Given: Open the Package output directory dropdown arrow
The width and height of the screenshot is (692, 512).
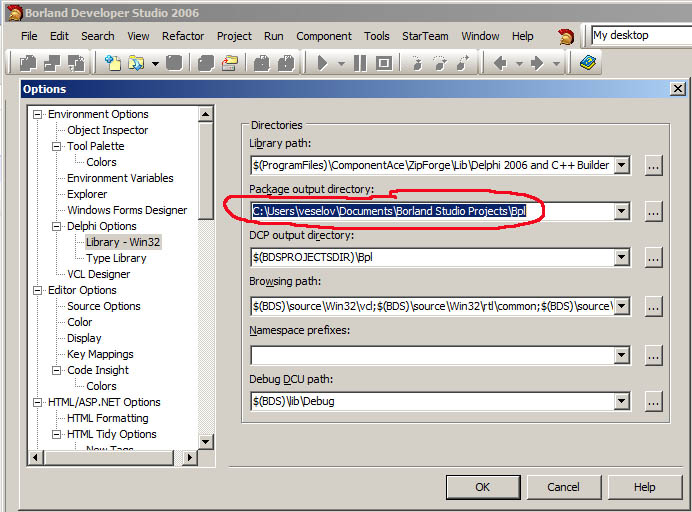Looking at the screenshot, I should (621, 211).
